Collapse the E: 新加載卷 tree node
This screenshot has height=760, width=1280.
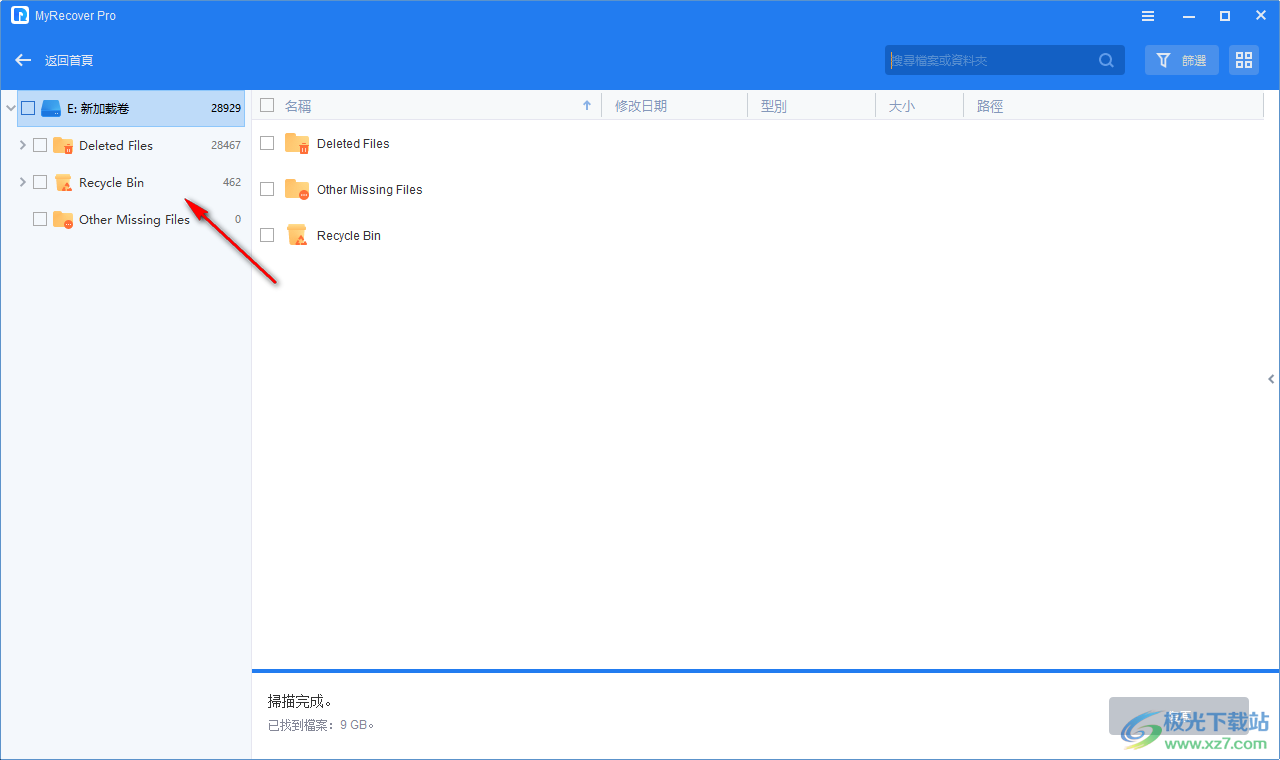click(10, 107)
